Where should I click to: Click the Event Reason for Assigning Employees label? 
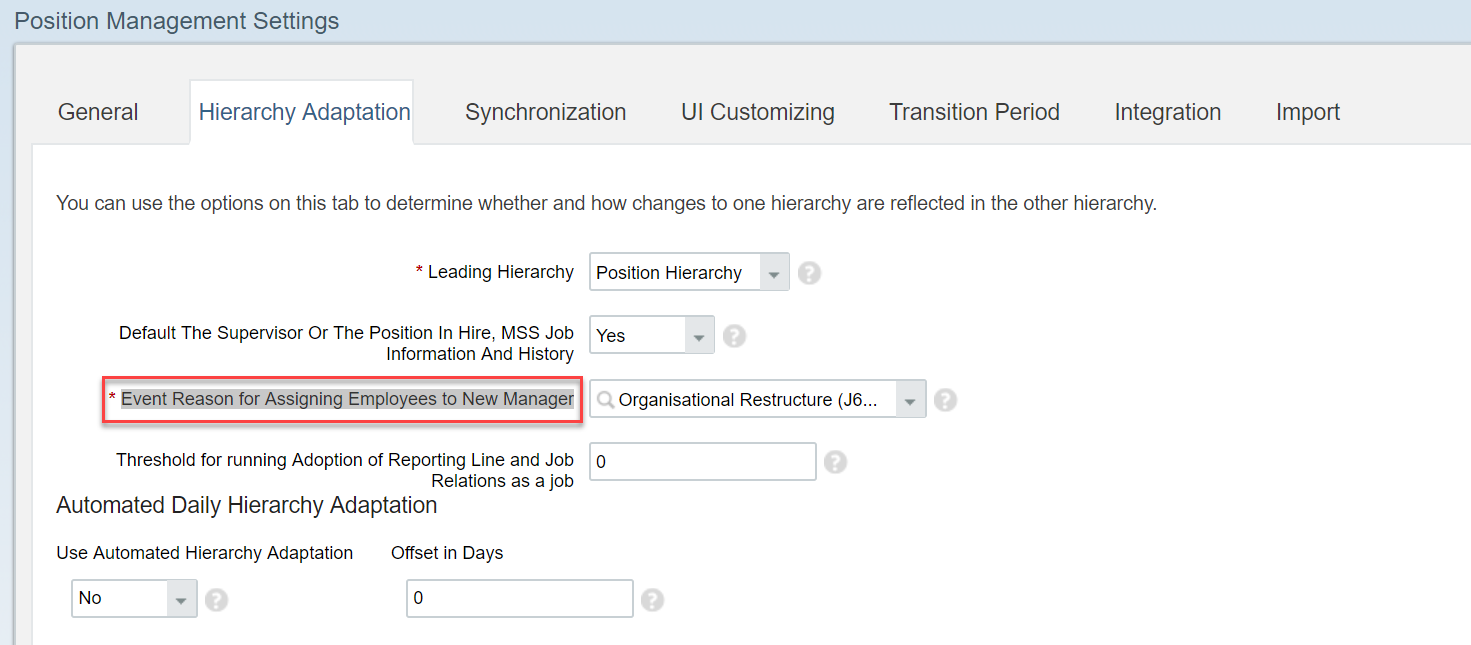point(347,399)
